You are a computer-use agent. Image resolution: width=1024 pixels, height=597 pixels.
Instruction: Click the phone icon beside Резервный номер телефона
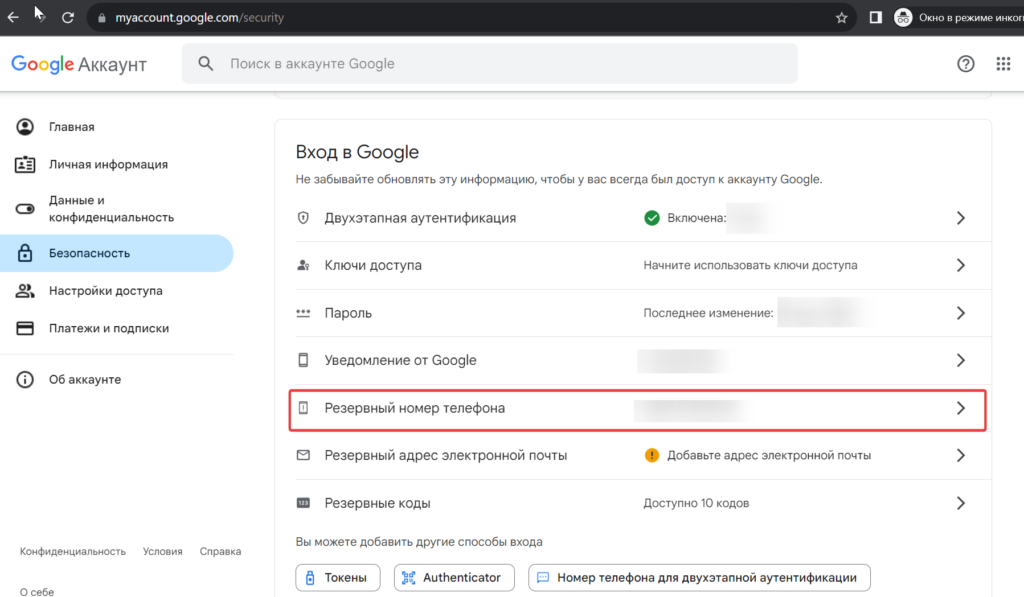pyautogui.click(x=303, y=408)
